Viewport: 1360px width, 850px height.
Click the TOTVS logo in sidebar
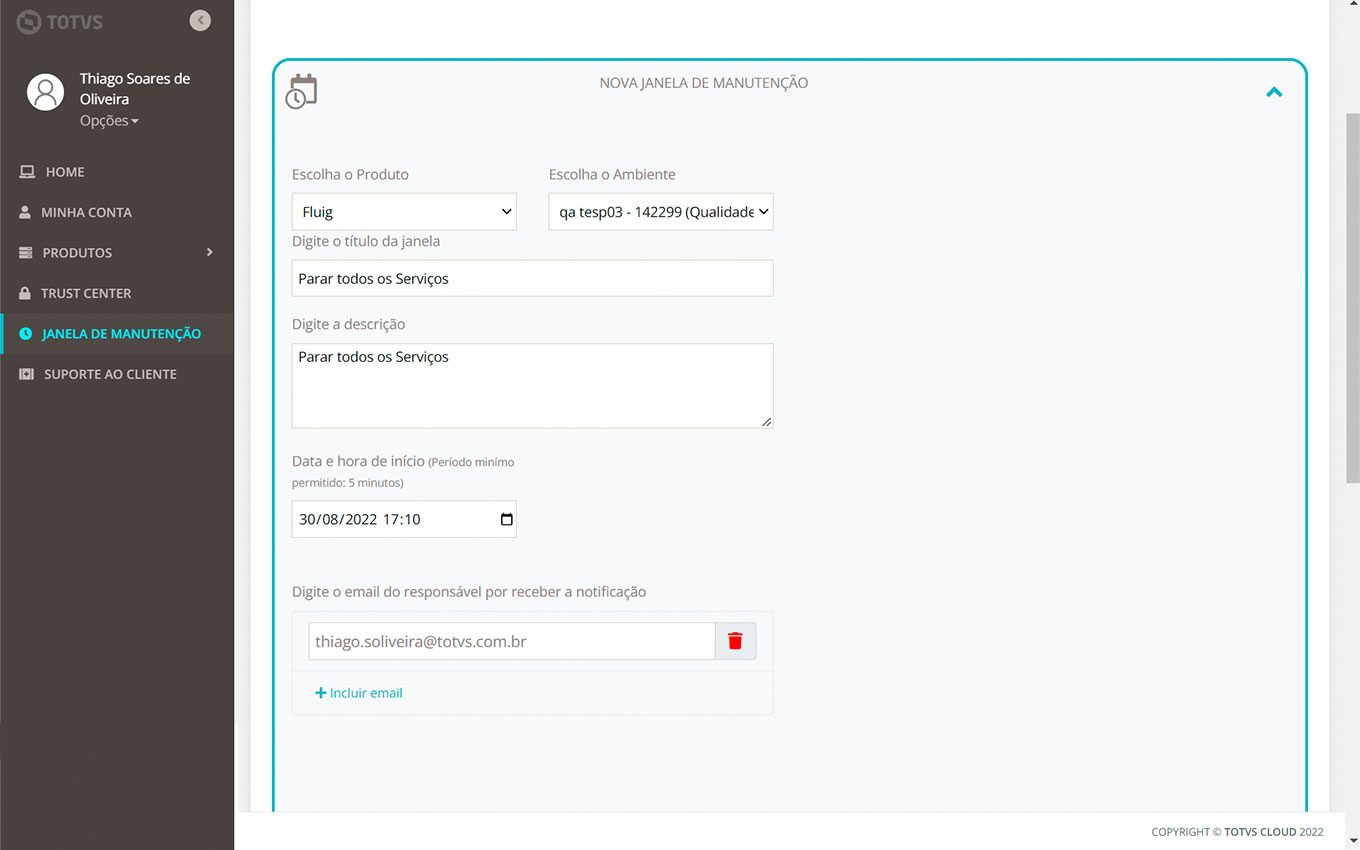click(60, 21)
